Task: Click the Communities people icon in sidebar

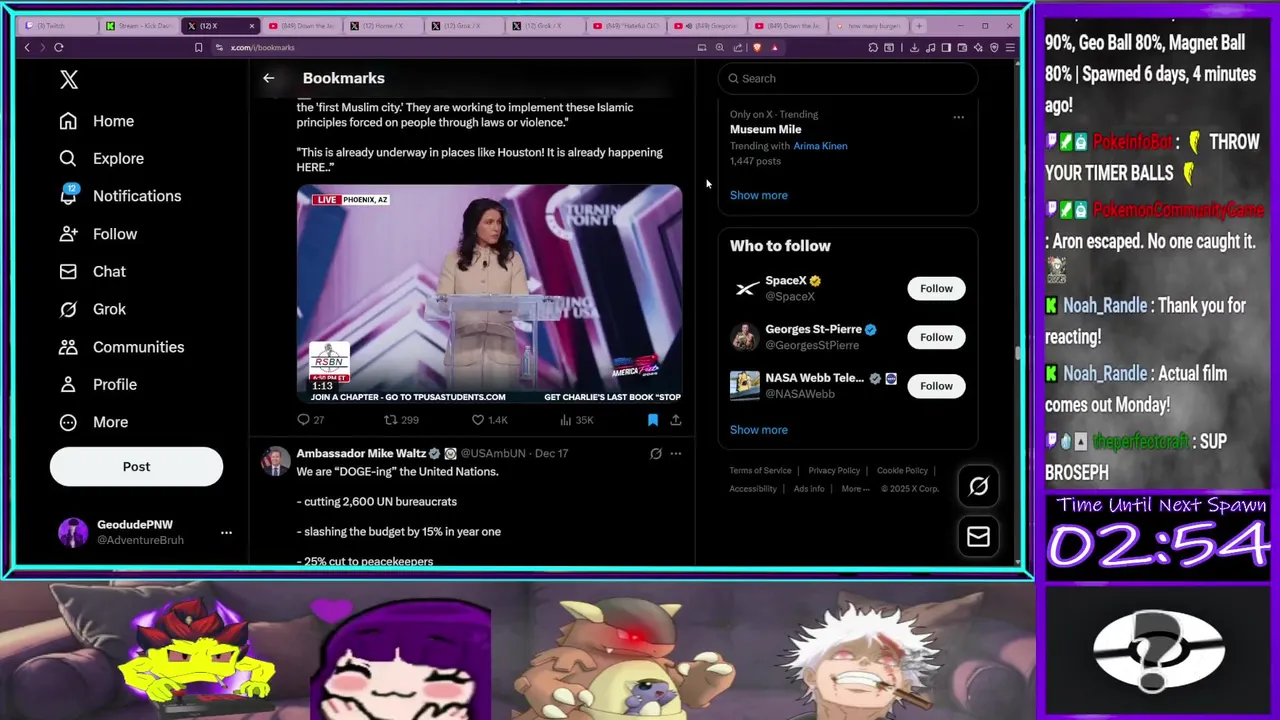Action: tap(68, 347)
